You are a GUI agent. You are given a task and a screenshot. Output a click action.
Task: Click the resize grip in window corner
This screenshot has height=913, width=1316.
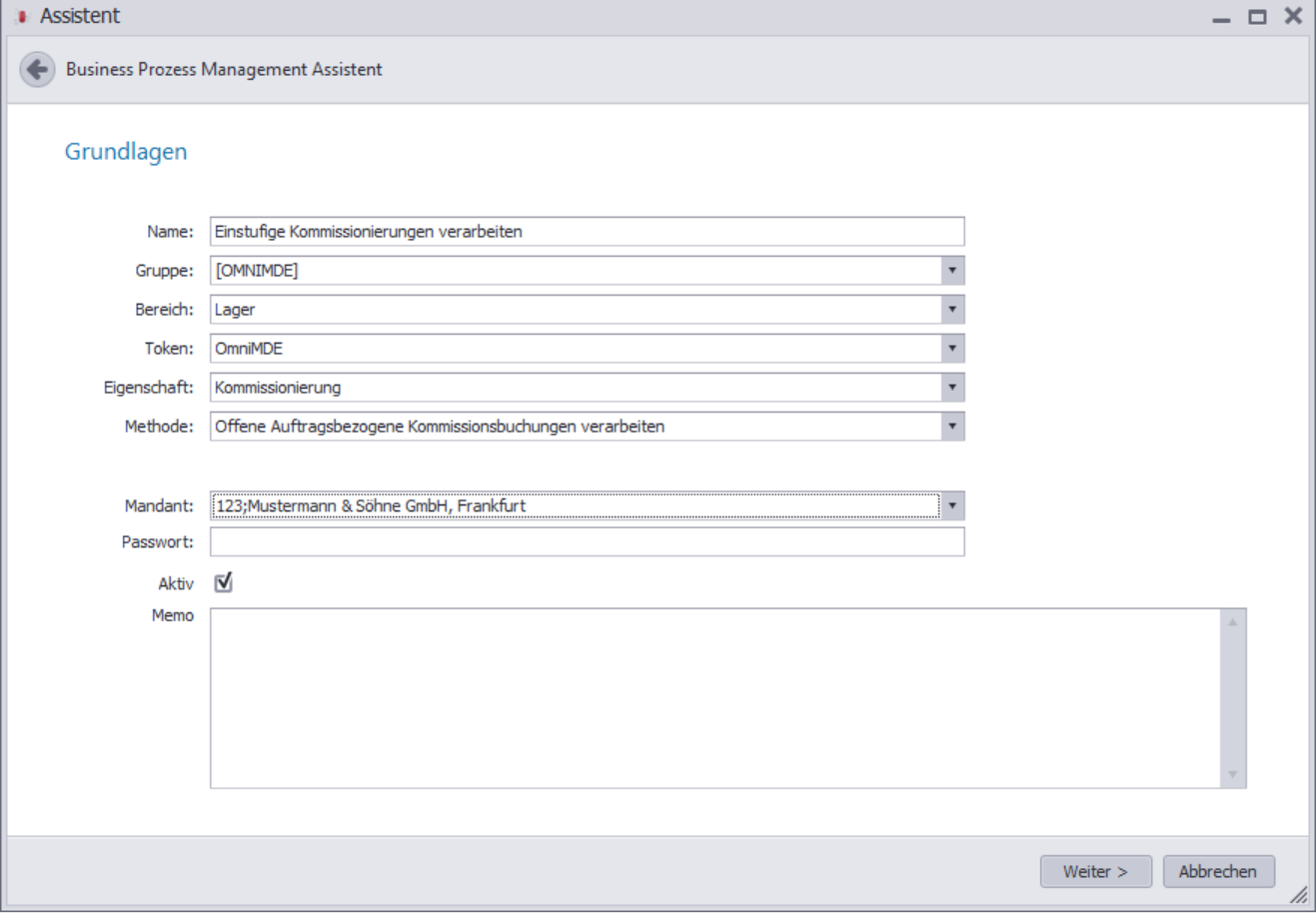pos(1298,894)
